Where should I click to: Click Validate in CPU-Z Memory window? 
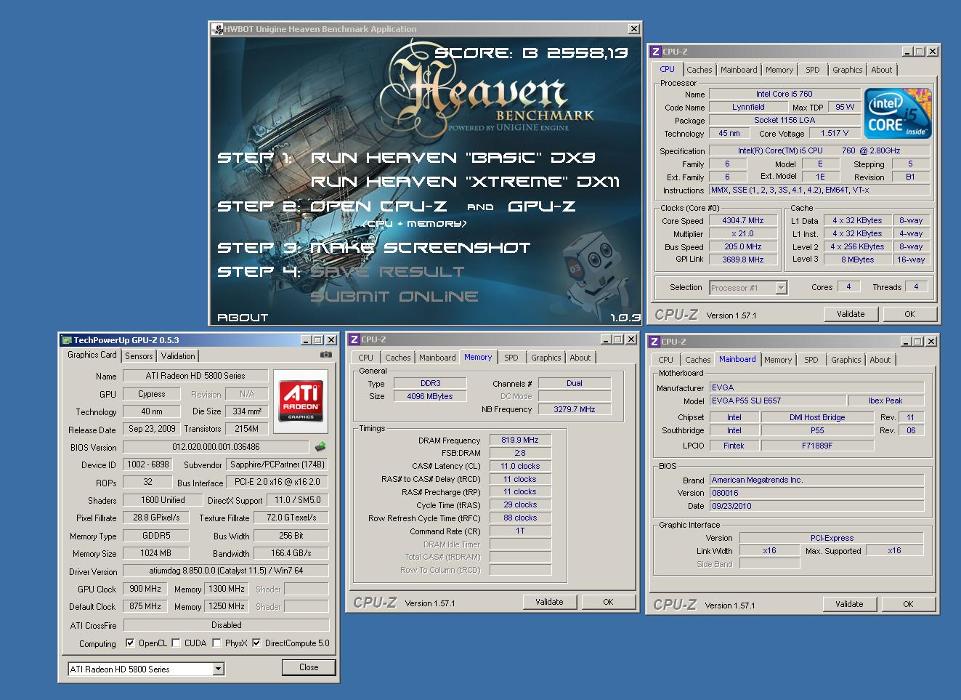[x=549, y=602]
